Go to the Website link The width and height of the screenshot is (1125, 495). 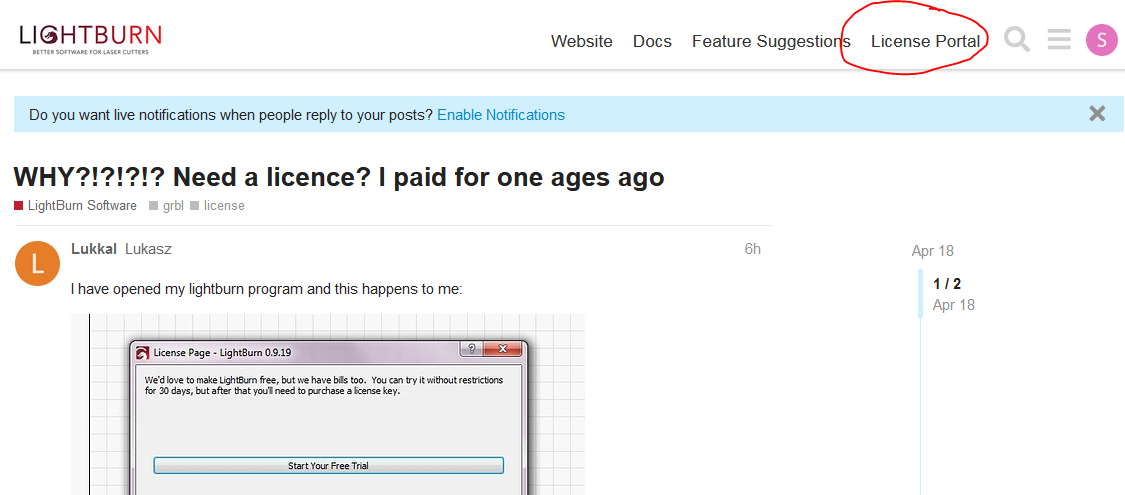click(582, 42)
